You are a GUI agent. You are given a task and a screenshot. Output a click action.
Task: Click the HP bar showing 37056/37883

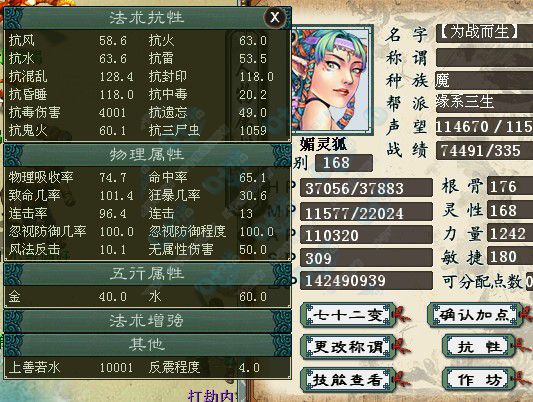click(366, 188)
